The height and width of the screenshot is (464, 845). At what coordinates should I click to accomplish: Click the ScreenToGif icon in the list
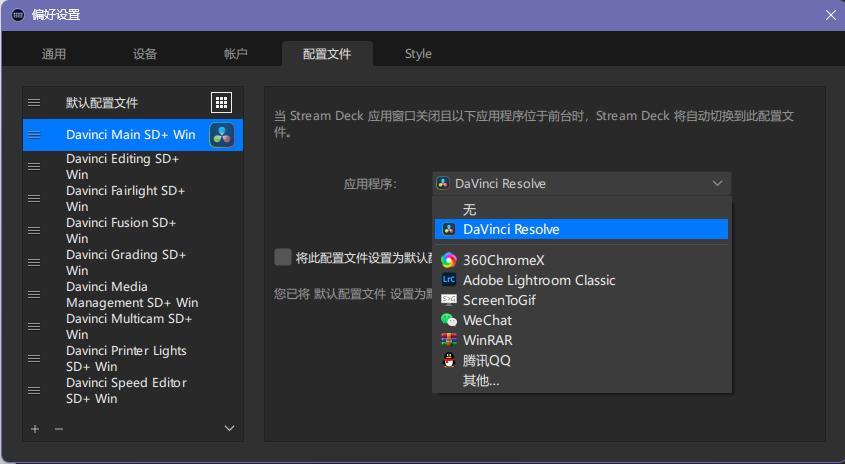tap(449, 300)
